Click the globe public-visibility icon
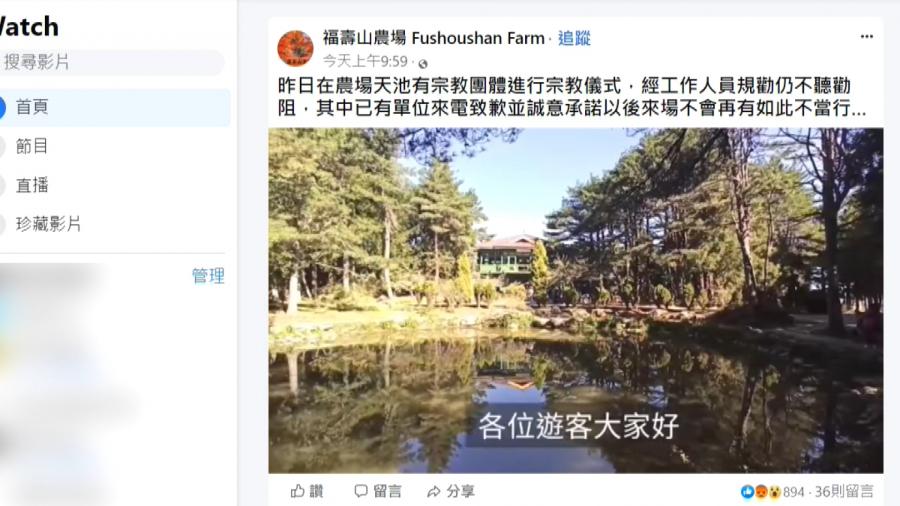The width and height of the screenshot is (900, 506). [x=423, y=63]
